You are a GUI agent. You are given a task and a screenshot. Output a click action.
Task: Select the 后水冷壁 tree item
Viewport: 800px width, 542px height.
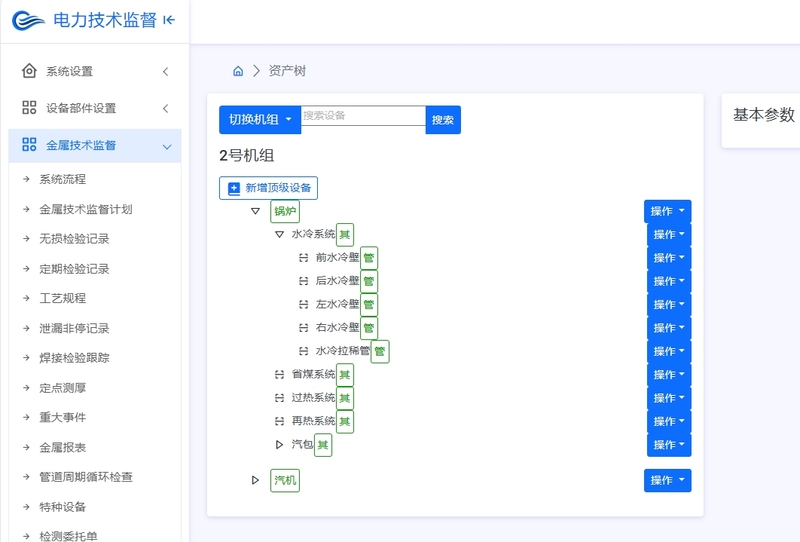click(x=337, y=281)
